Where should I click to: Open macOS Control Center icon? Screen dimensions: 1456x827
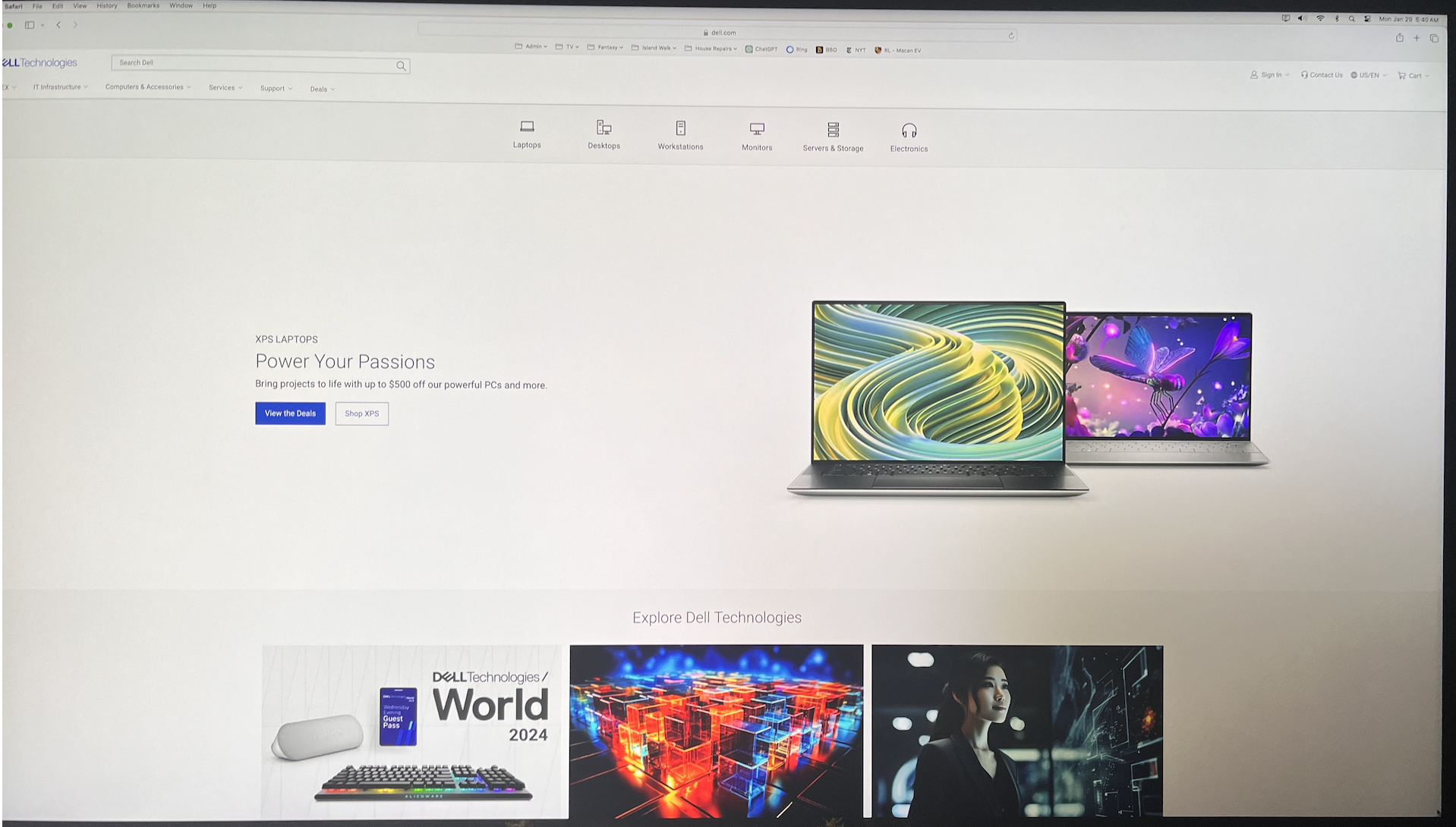[1367, 19]
